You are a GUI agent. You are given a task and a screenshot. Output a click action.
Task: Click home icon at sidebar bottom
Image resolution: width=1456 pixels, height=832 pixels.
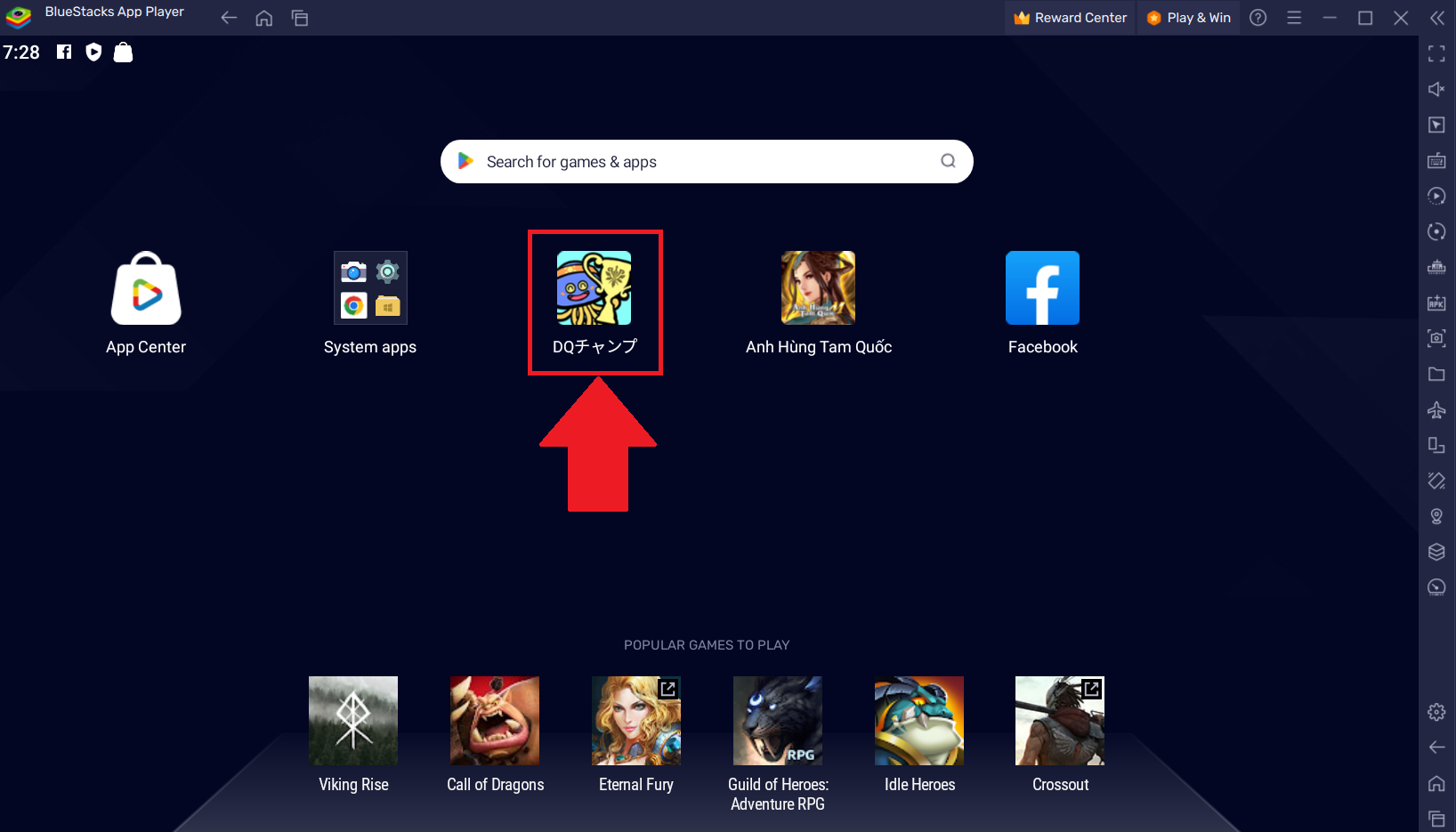1436,783
